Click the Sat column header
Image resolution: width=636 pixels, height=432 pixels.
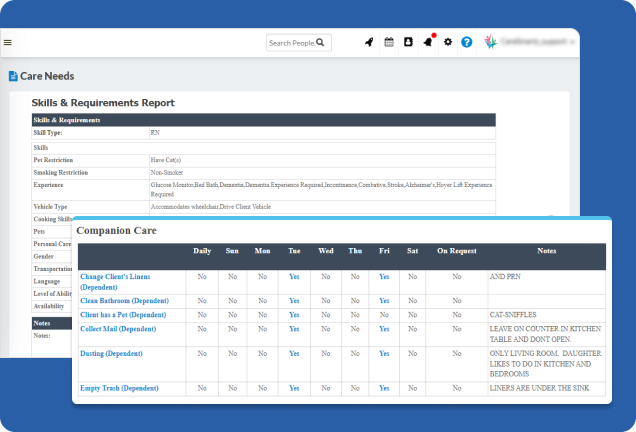pos(413,251)
